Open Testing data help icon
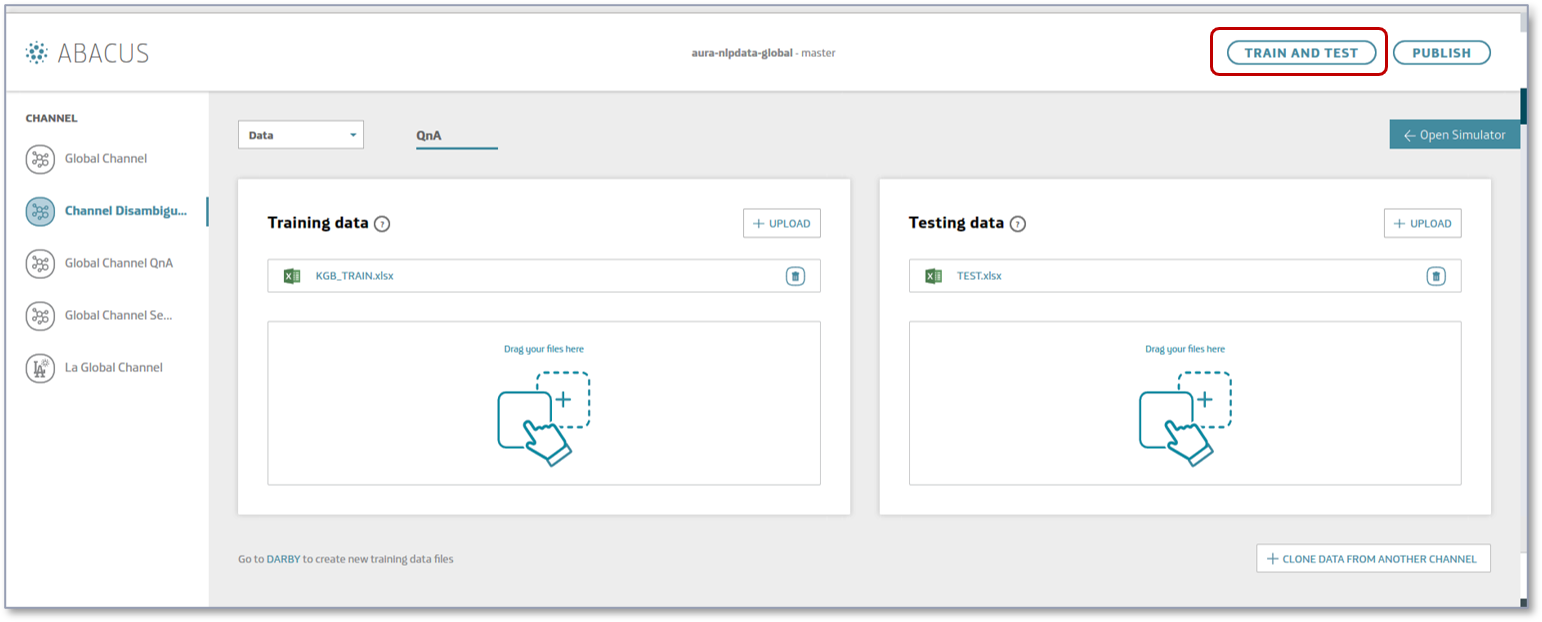1542x622 pixels. click(1018, 224)
